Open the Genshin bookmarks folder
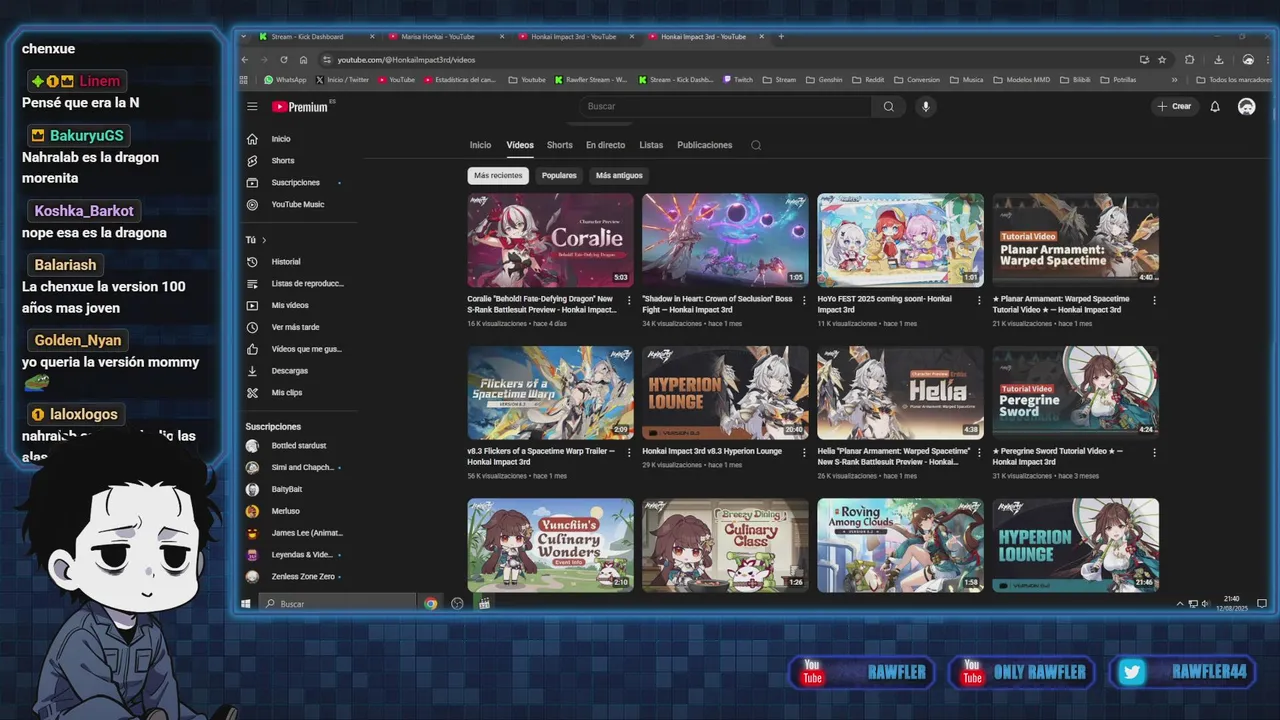This screenshot has width=1280, height=720. pyautogui.click(x=824, y=80)
